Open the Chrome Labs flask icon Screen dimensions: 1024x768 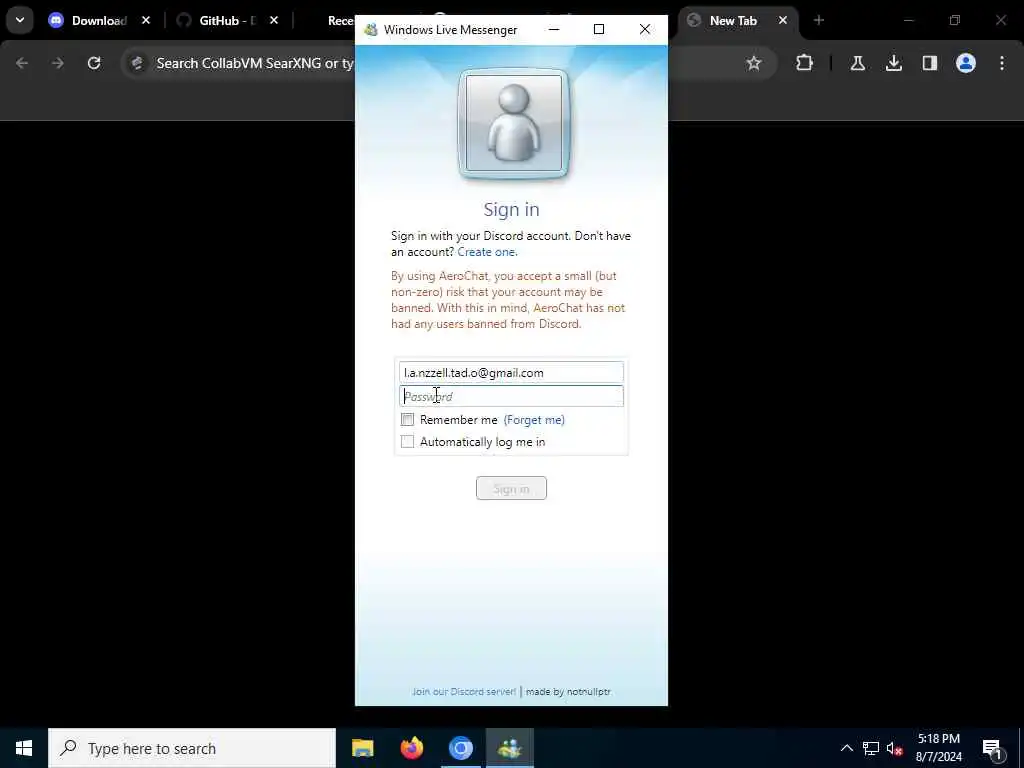[x=858, y=63]
